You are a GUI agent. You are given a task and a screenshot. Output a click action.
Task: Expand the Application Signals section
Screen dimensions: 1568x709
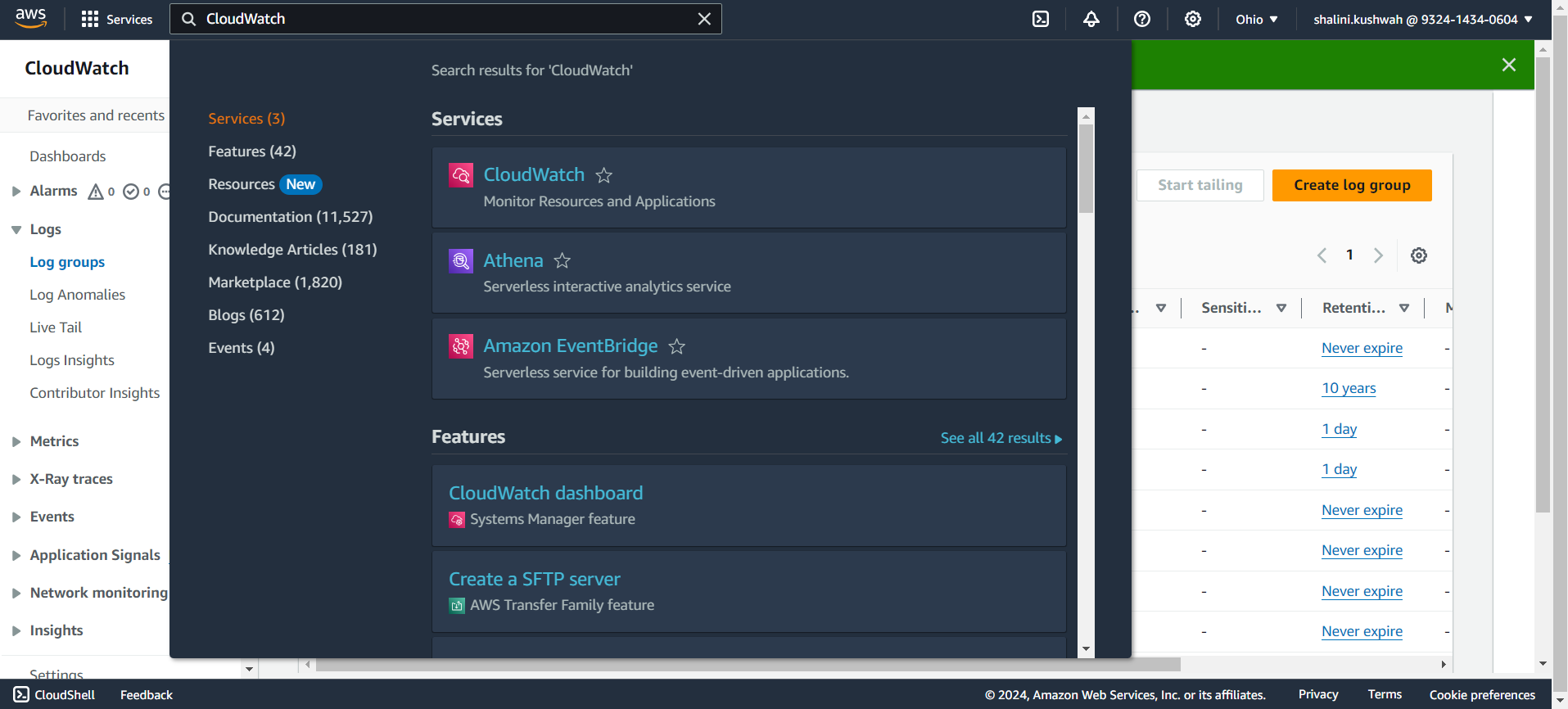click(16, 556)
